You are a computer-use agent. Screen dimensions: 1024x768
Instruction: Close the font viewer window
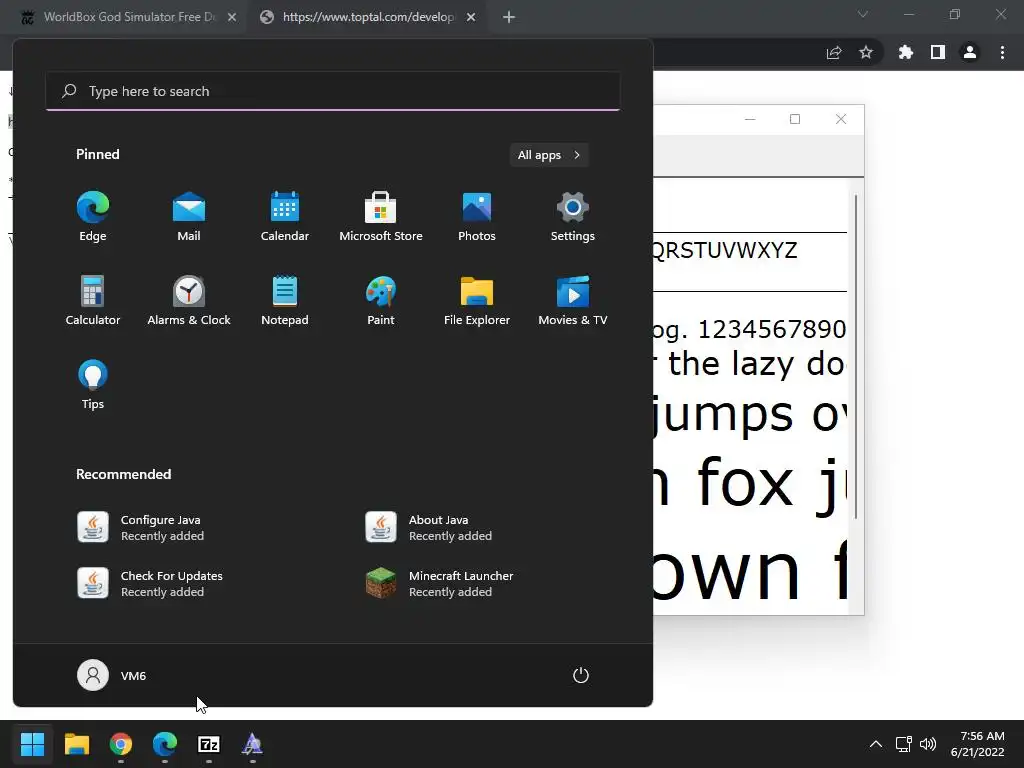point(841,119)
